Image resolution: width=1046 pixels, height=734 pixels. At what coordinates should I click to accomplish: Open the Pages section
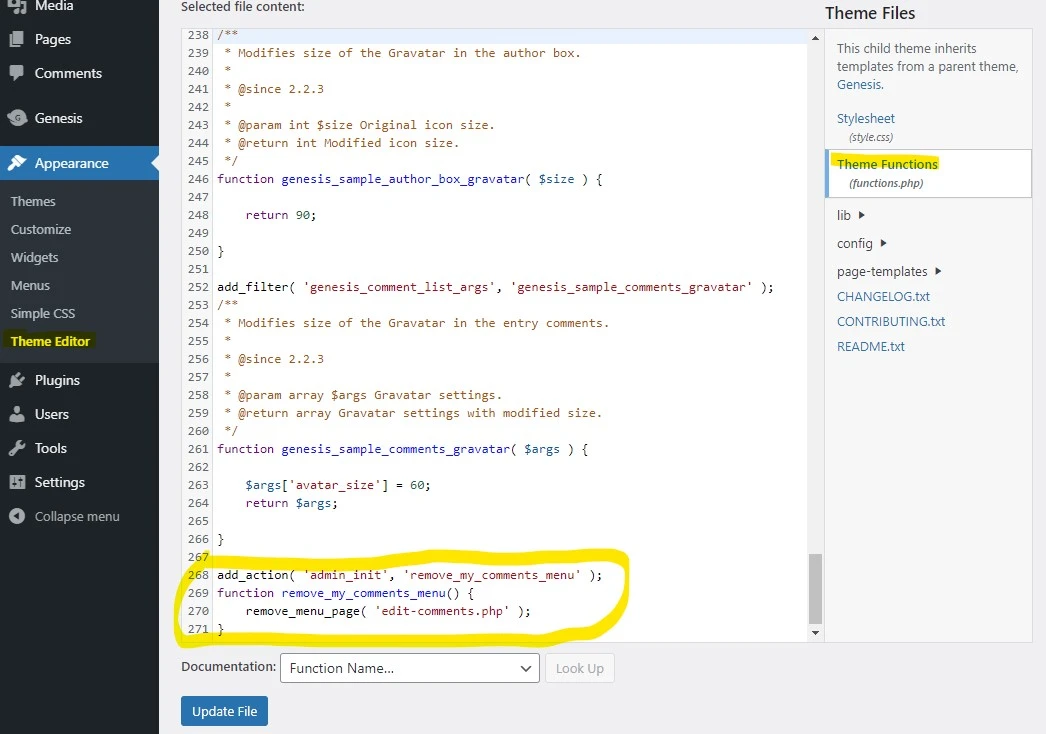click(x=42, y=40)
